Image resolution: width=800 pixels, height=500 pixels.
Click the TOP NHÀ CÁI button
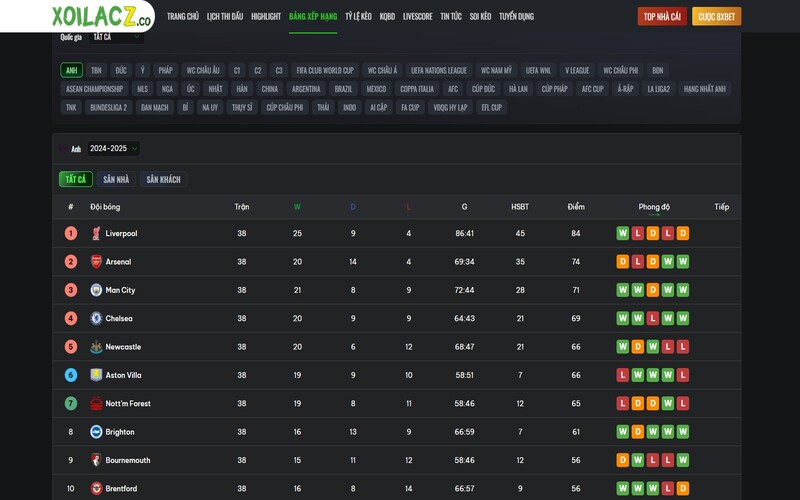tap(662, 16)
